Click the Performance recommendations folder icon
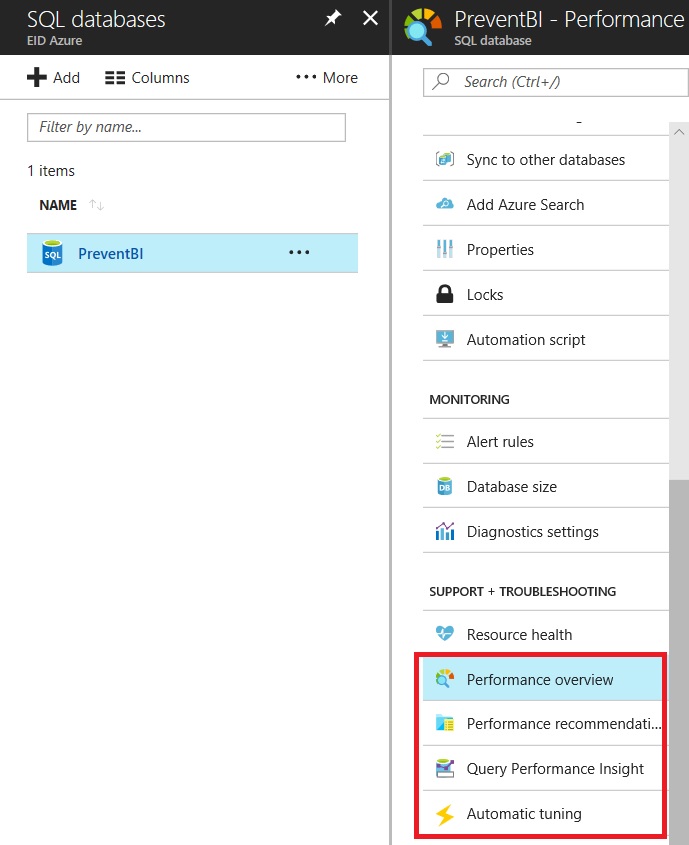Image resolution: width=689 pixels, height=845 pixels. (x=444, y=723)
